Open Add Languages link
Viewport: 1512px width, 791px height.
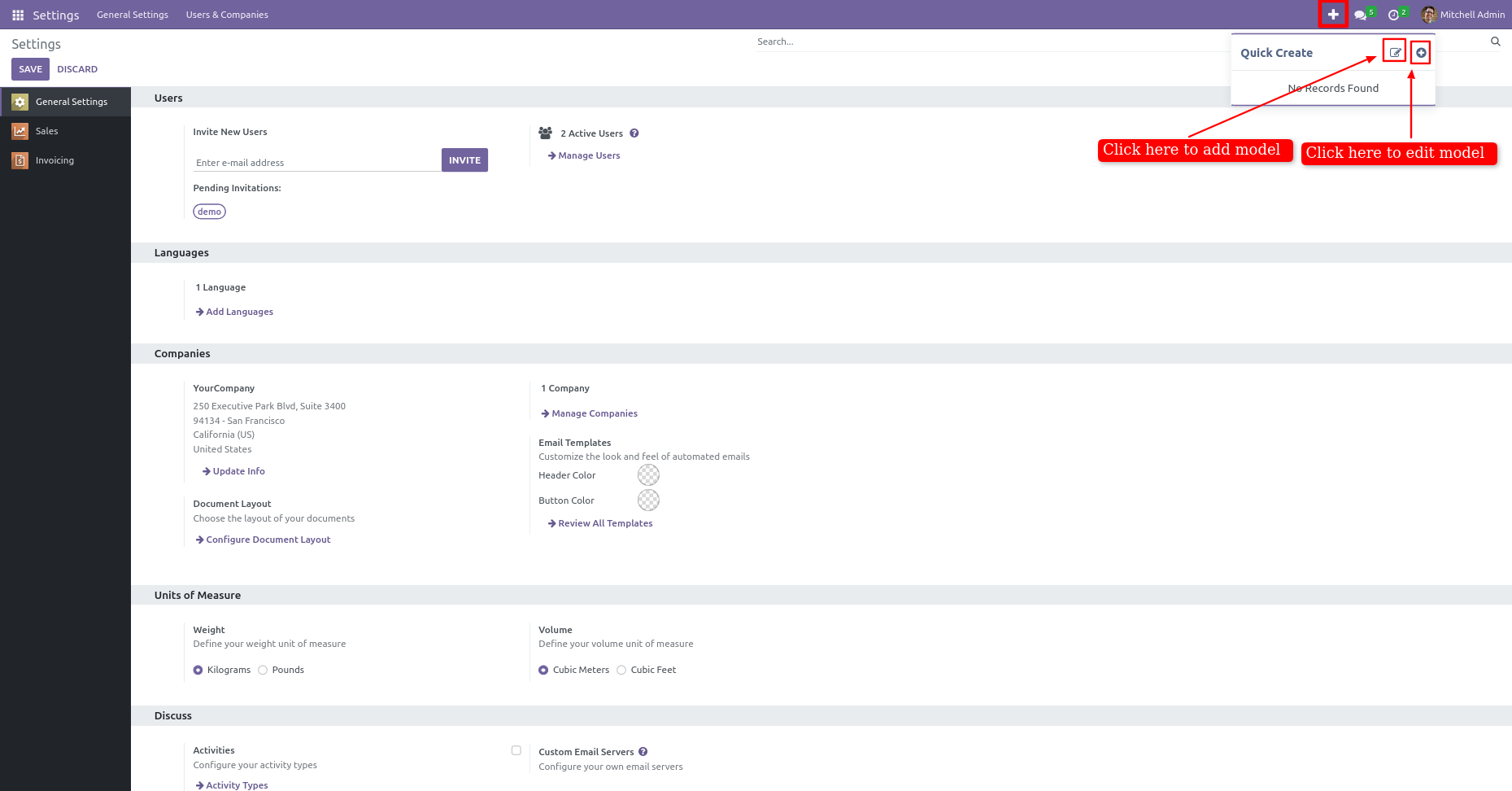[234, 312]
